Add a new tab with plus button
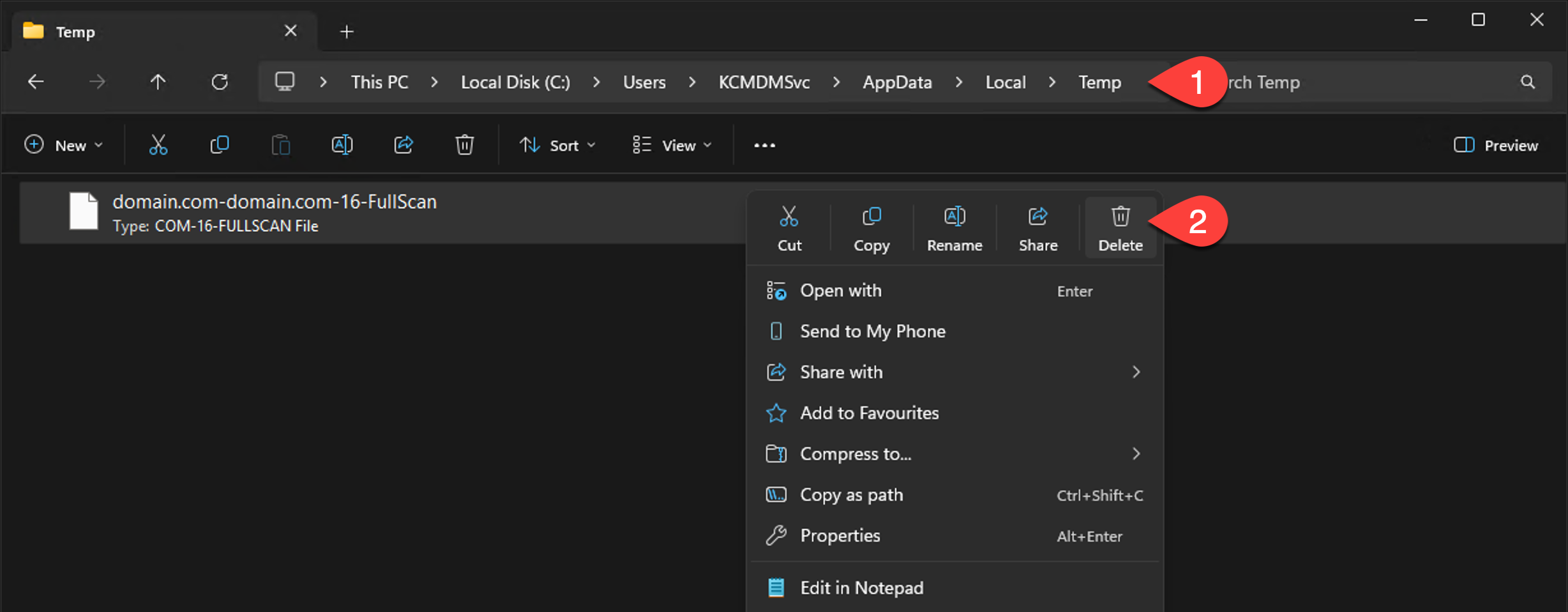 [x=347, y=31]
